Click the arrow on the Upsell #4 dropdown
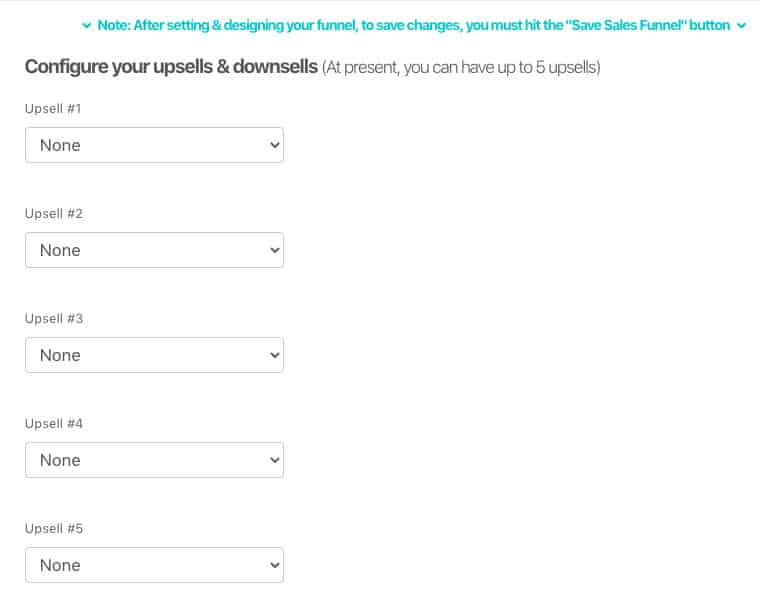760x615 pixels. coord(275,460)
